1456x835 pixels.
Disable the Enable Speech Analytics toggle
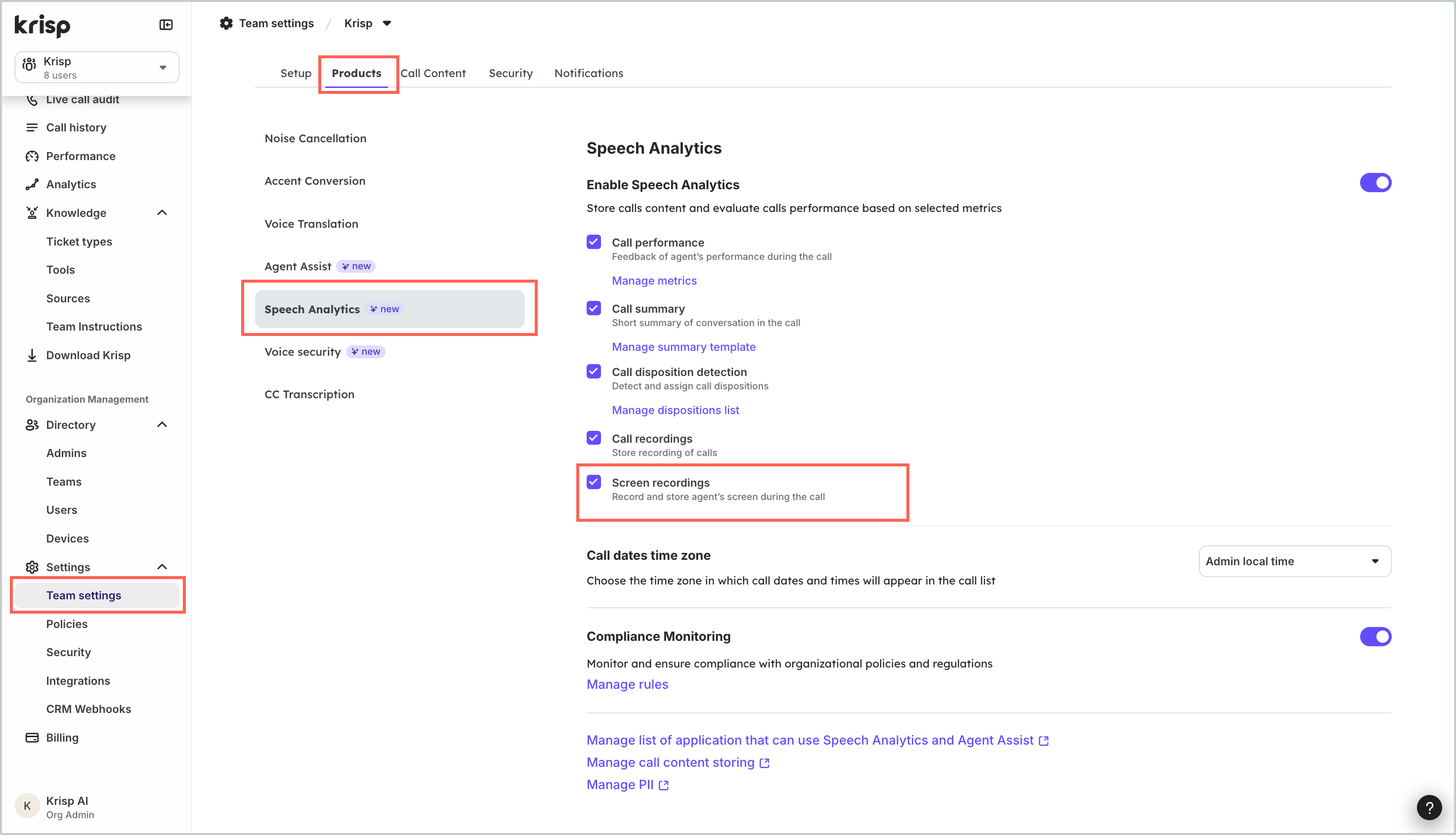1375,183
